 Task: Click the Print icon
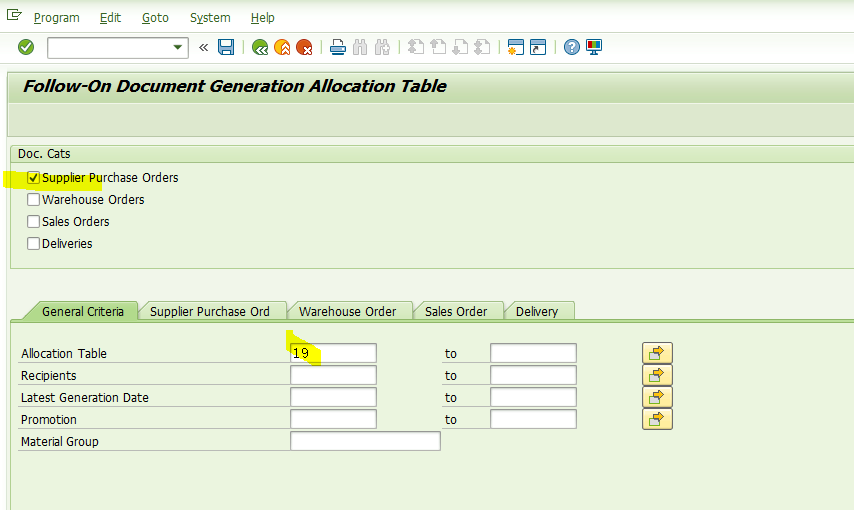click(338, 47)
